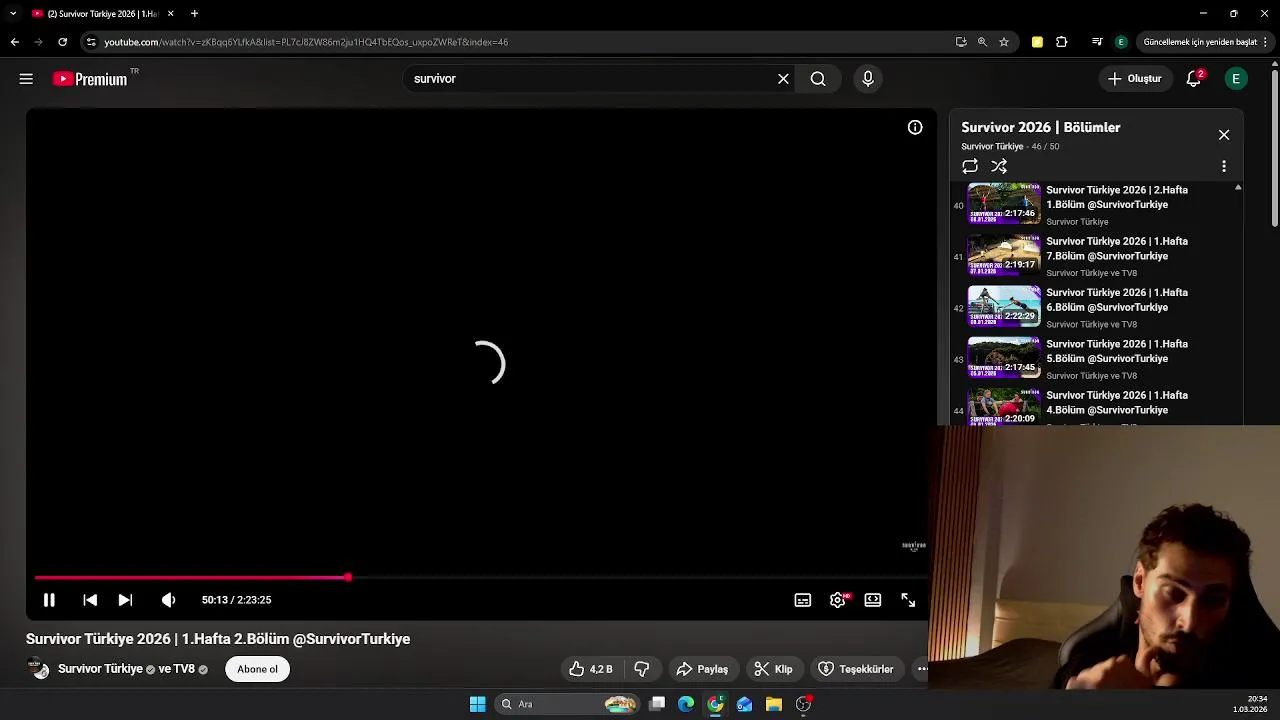
Task: Close the Survivor Türkiye browser tab
Action: click(x=170, y=14)
